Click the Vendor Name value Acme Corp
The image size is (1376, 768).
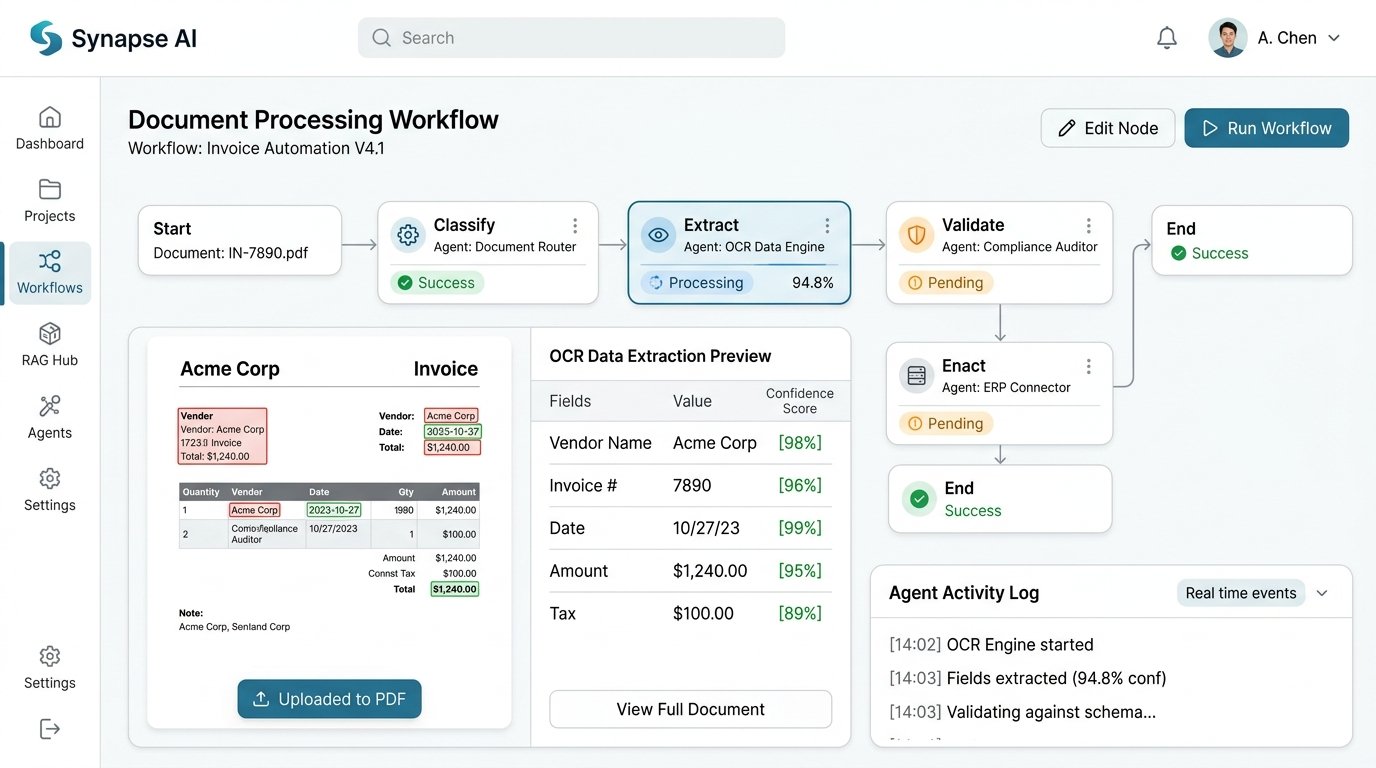coord(715,443)
